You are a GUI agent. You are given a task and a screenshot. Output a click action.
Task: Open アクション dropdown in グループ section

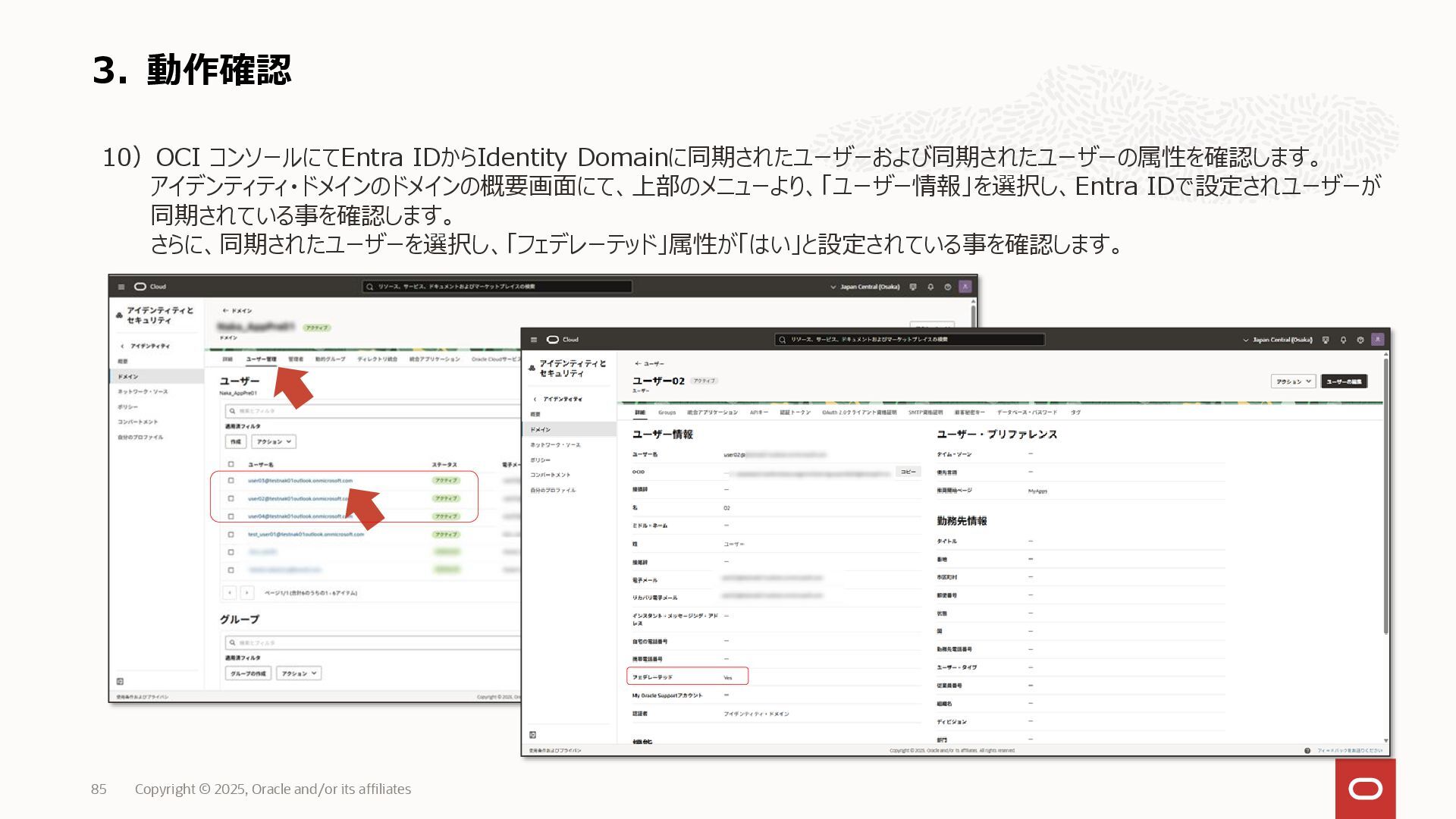(x=299, y=673)
